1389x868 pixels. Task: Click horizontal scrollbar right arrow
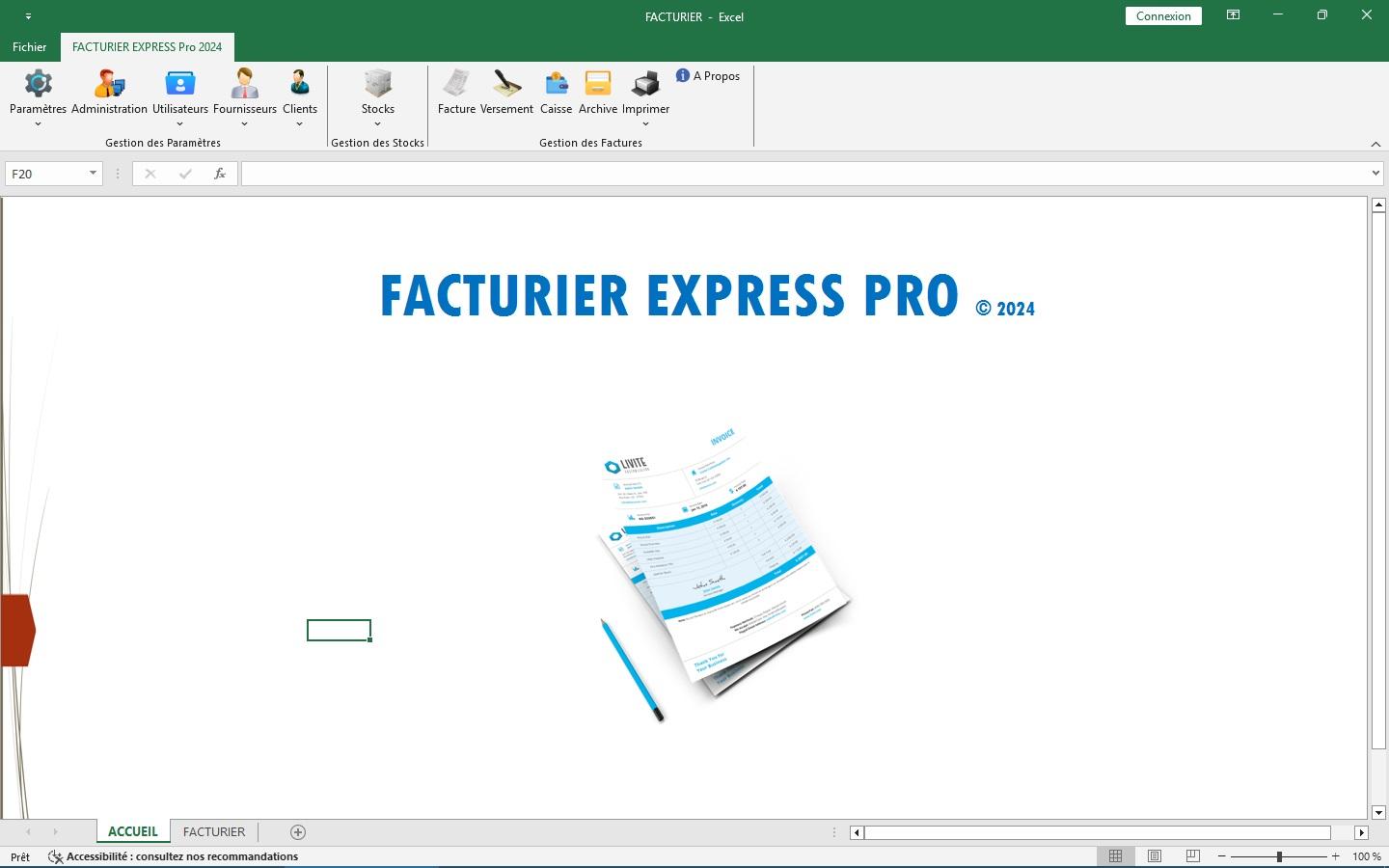tap(1361, 832)
